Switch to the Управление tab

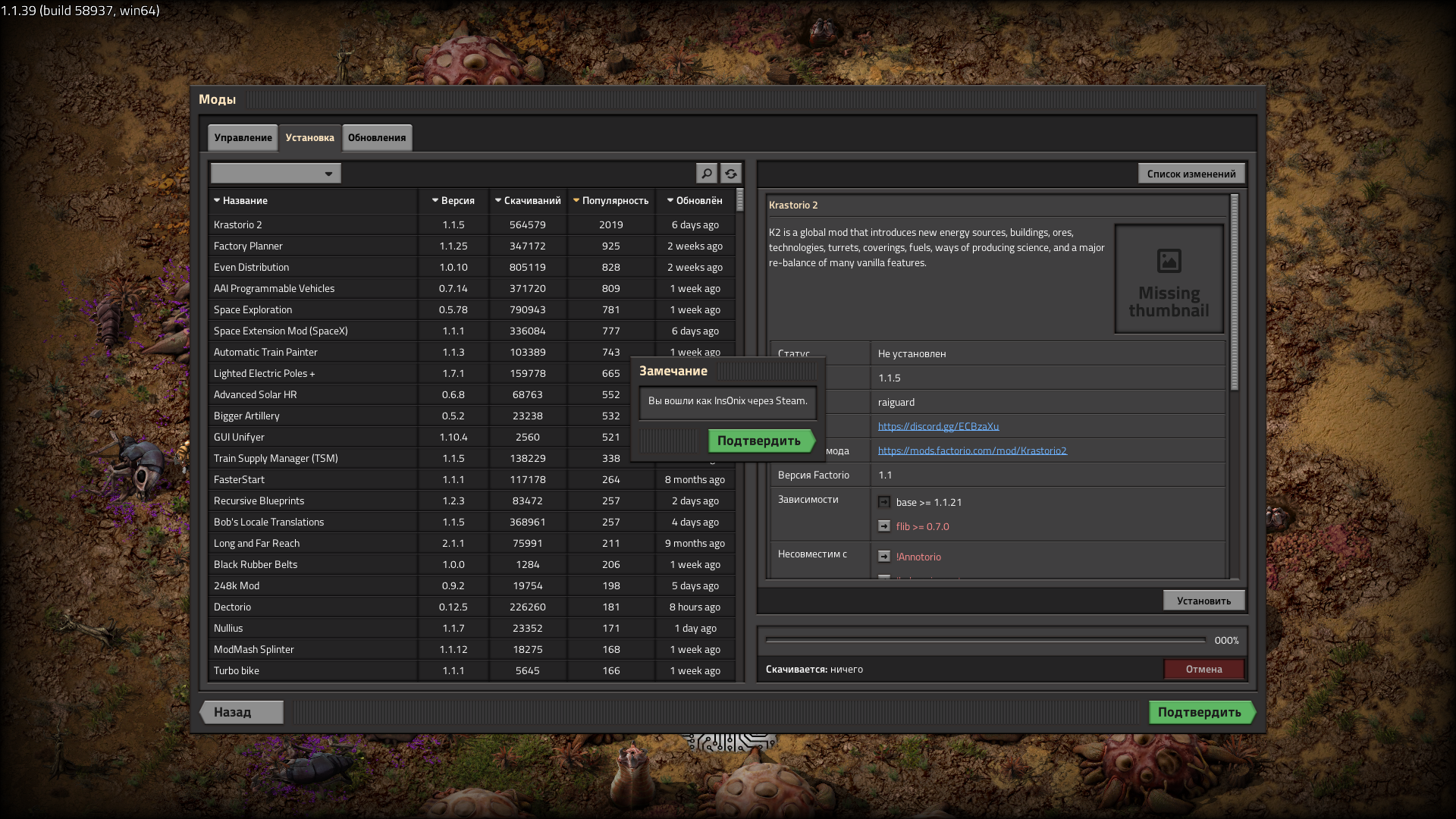243,137
